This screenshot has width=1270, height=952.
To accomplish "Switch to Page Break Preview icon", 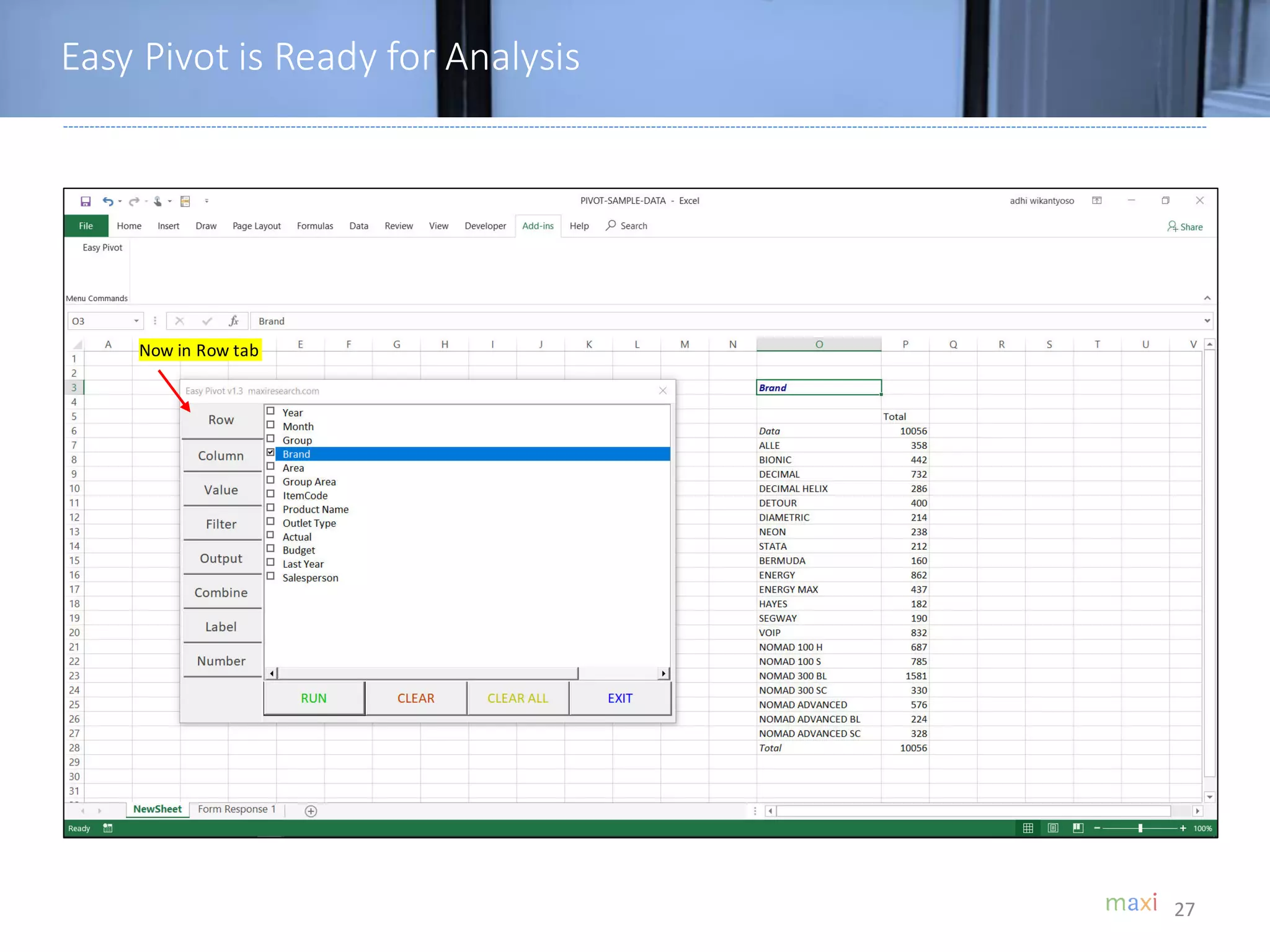I will (x=1078, y=829).
